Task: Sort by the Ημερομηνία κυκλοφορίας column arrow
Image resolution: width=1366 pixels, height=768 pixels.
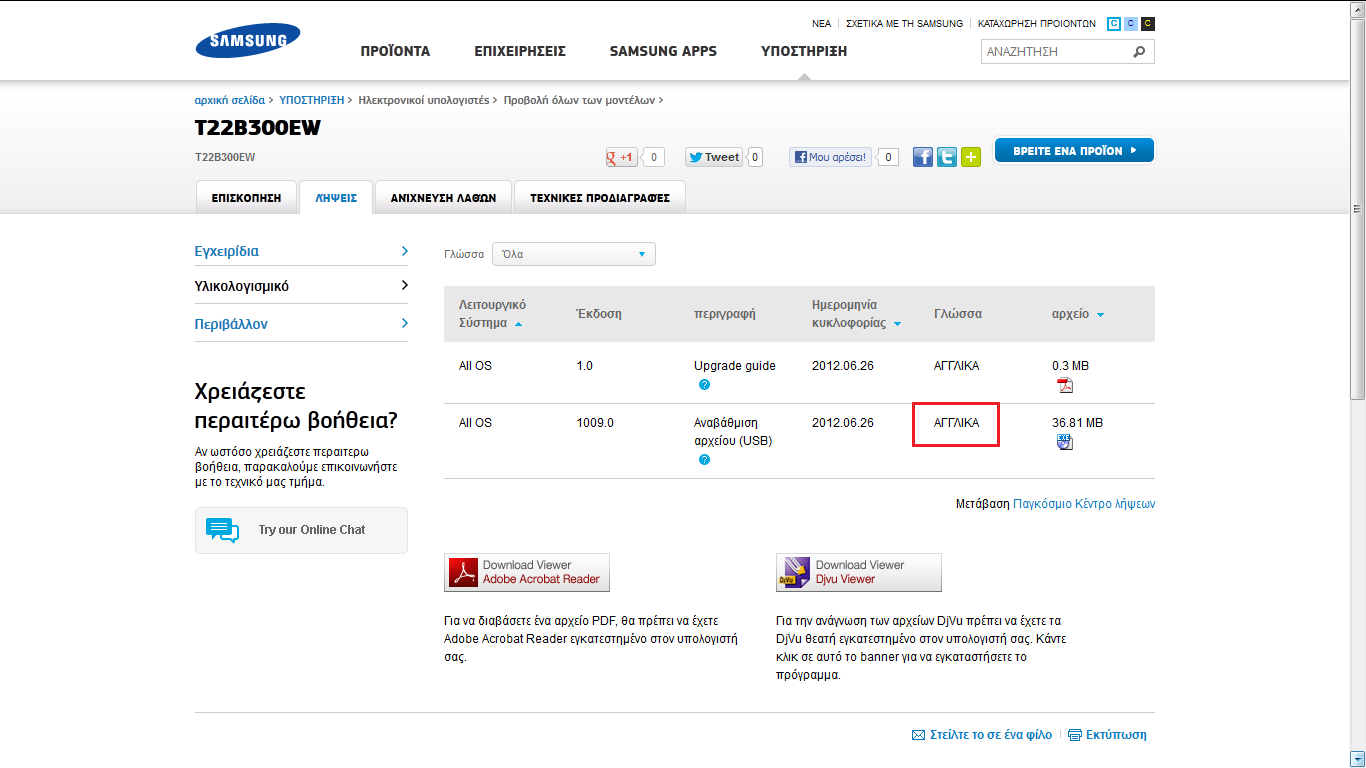Action: click(897, 324)
